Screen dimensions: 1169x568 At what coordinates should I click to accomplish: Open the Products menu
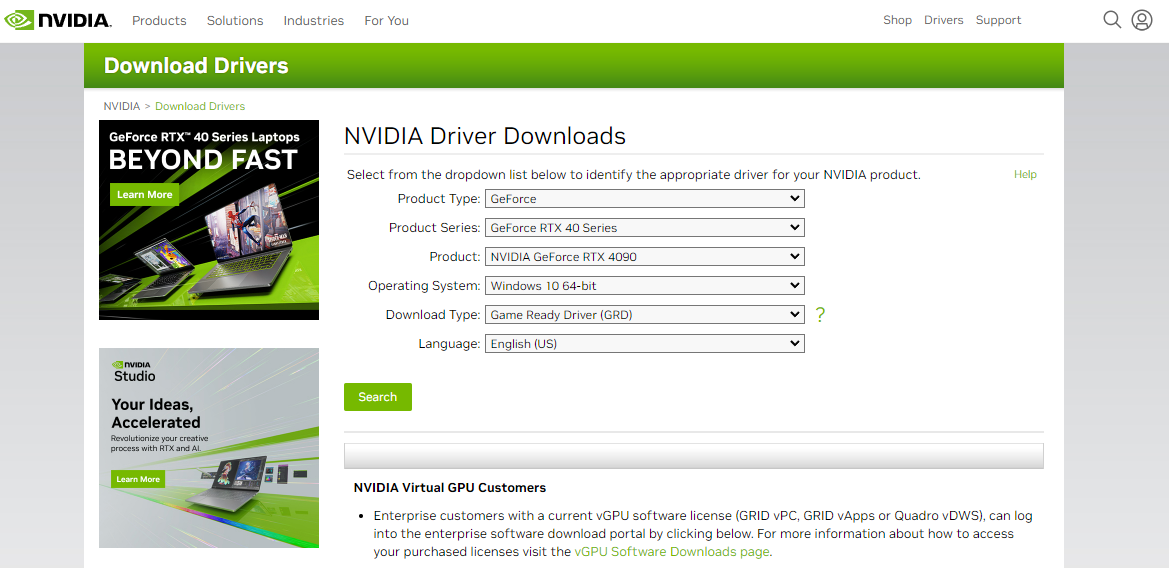[x=159, y=21]
